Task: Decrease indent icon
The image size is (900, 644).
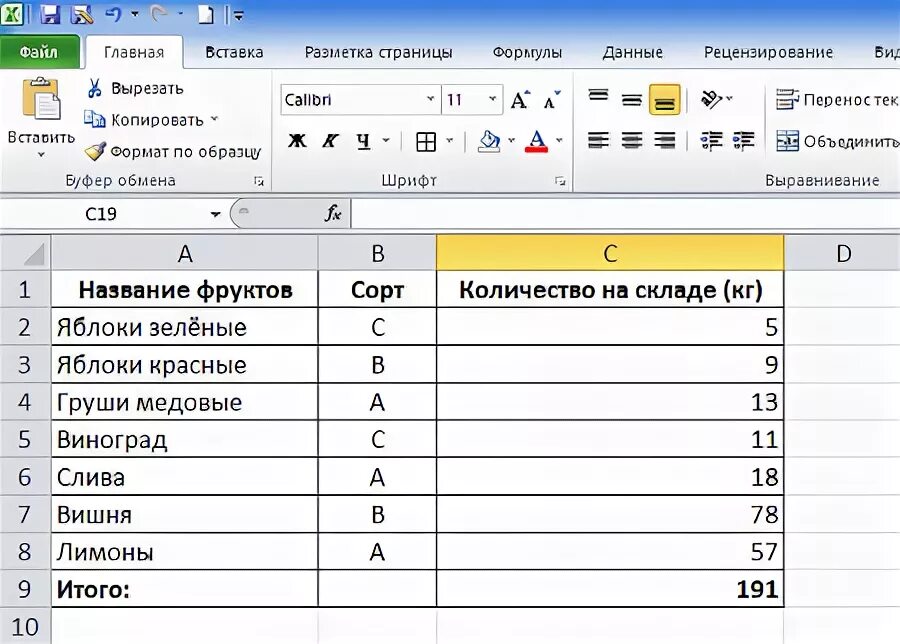Action: click(x=712, y=141)
